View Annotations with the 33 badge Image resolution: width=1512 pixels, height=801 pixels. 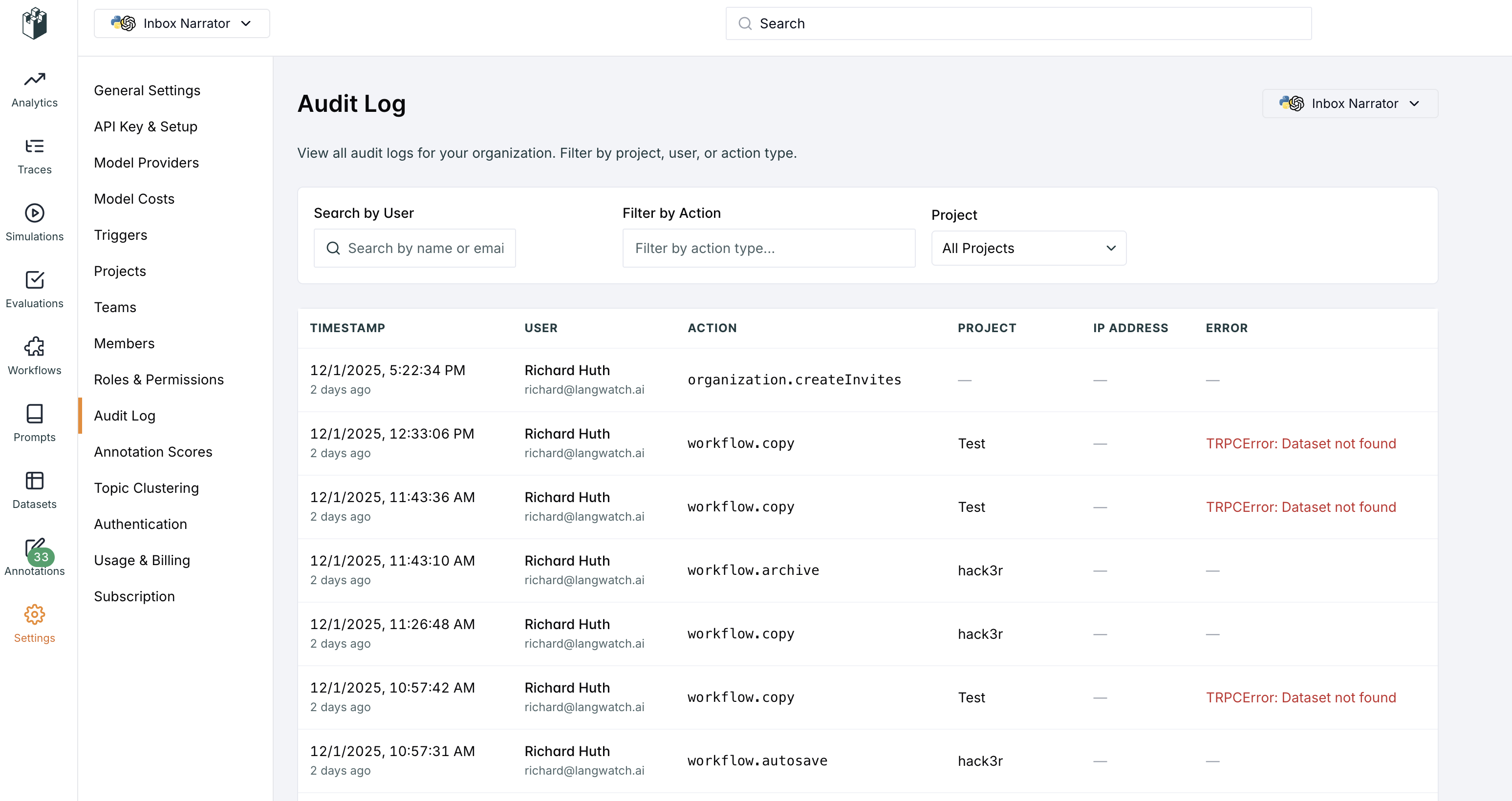(34, 556)
